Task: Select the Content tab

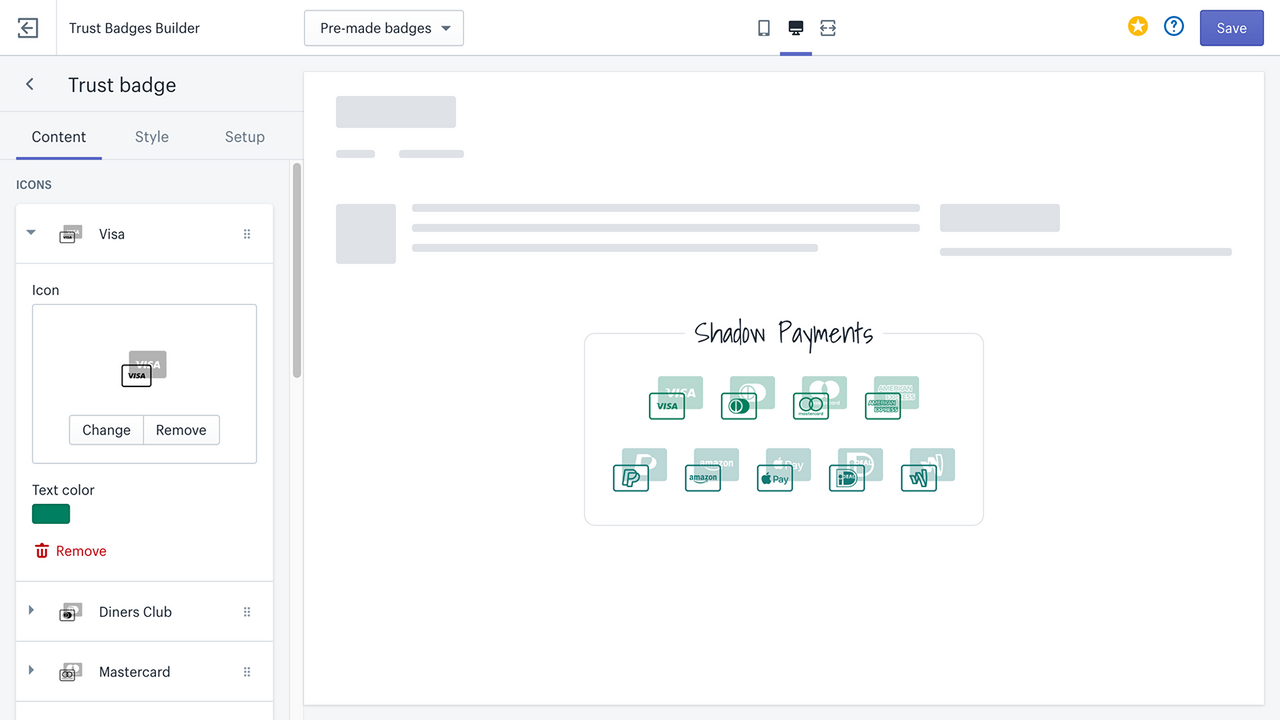Action: [59, 137]
